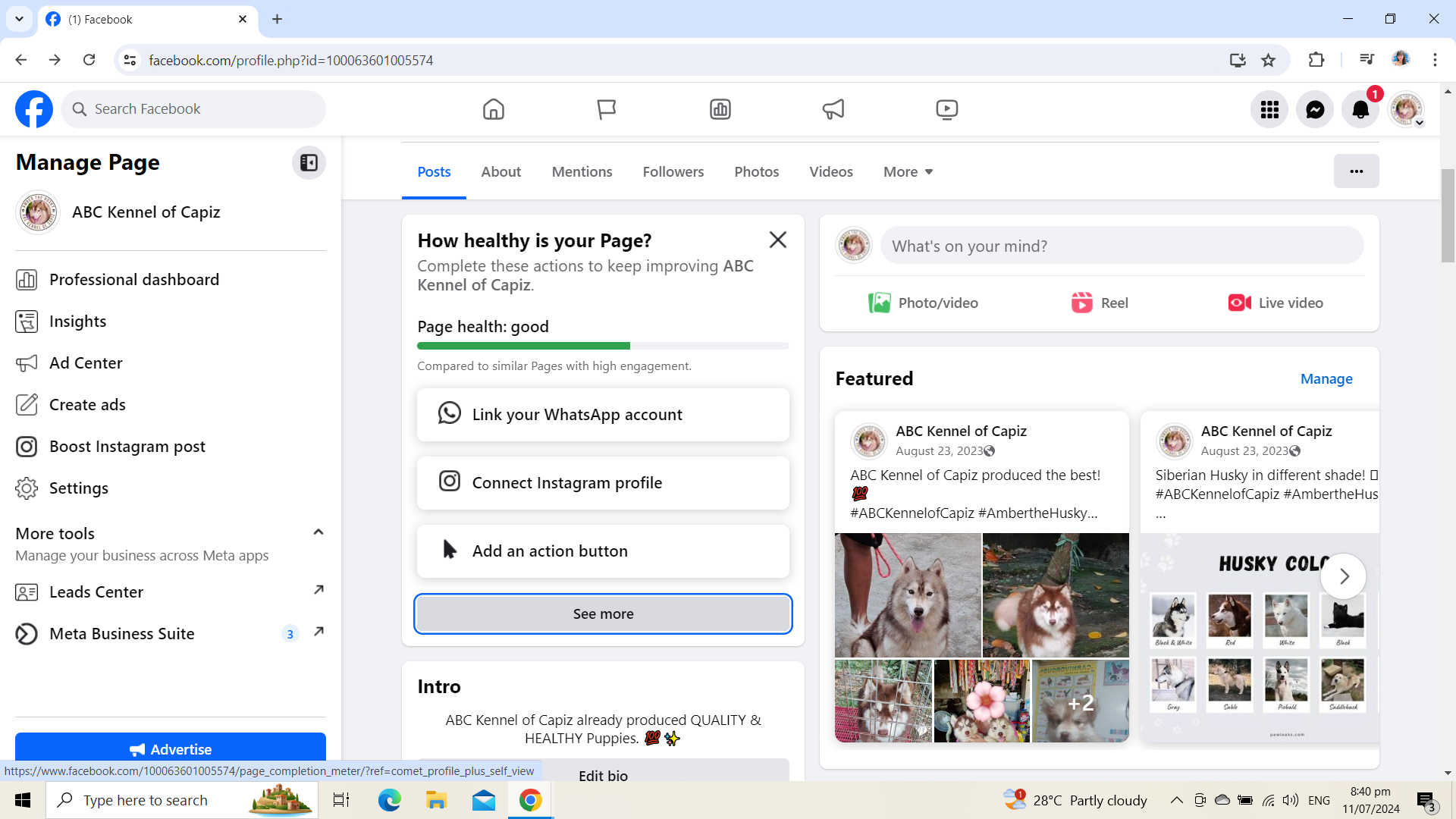Open Microsoft Edge from taskbar
Screen dimensions: 1456x819
point(389,800)
